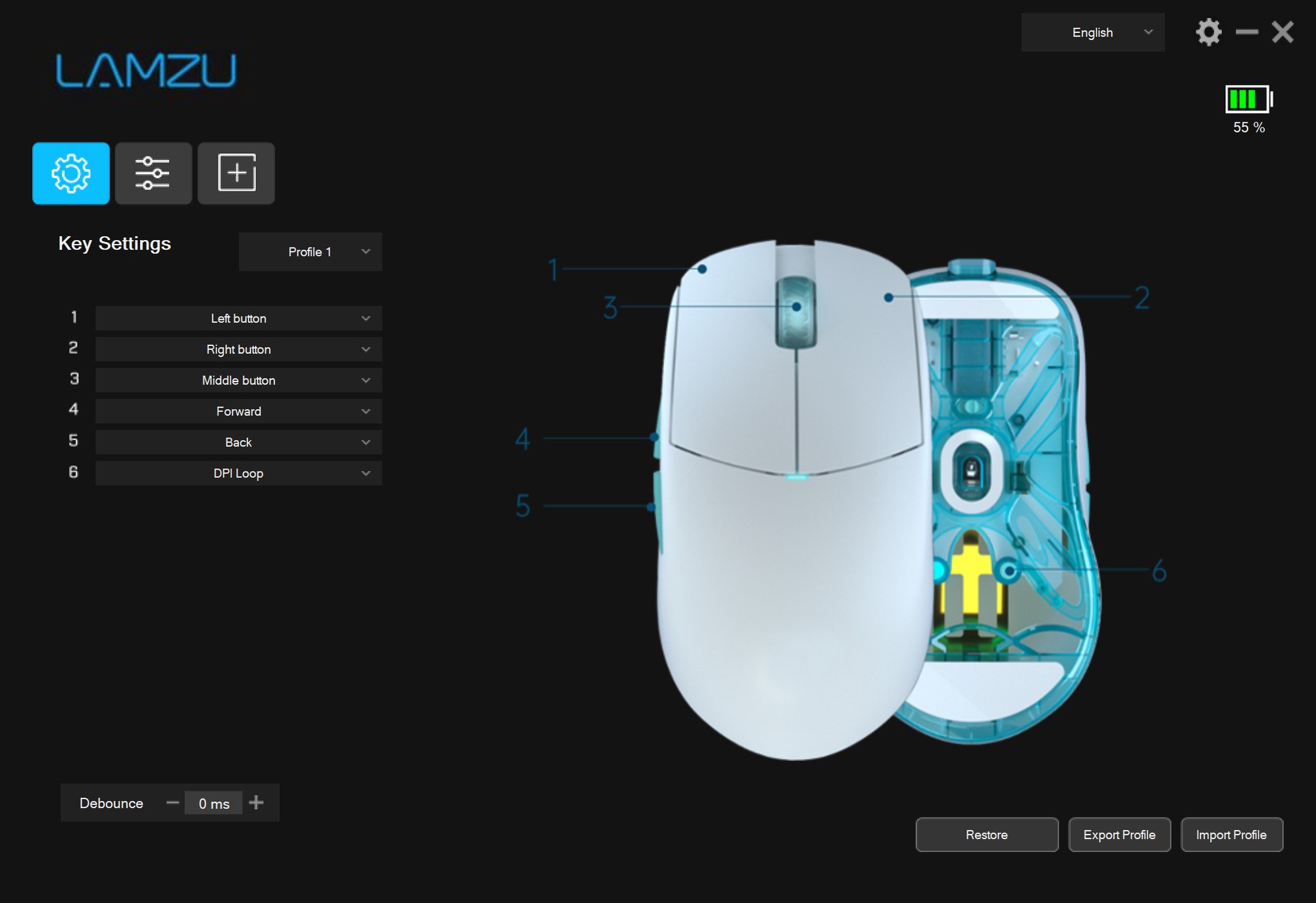Click the 0 ms debounce input field
This screenshot has height=903, width=1316.
coord(213,803)
